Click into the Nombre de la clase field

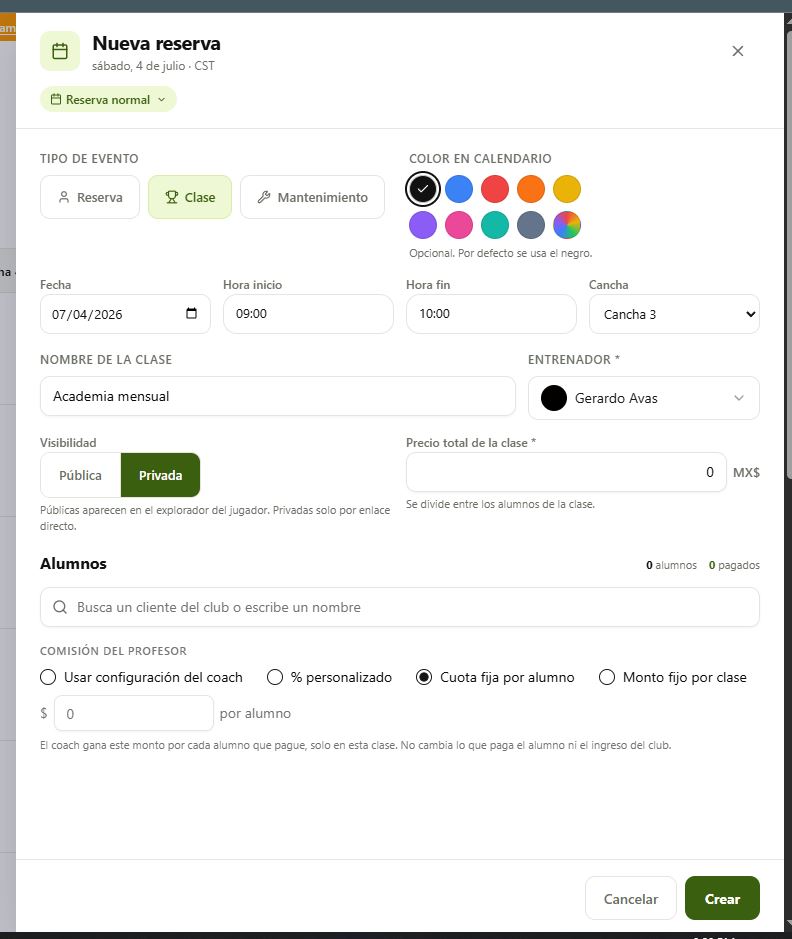point(278,396)
